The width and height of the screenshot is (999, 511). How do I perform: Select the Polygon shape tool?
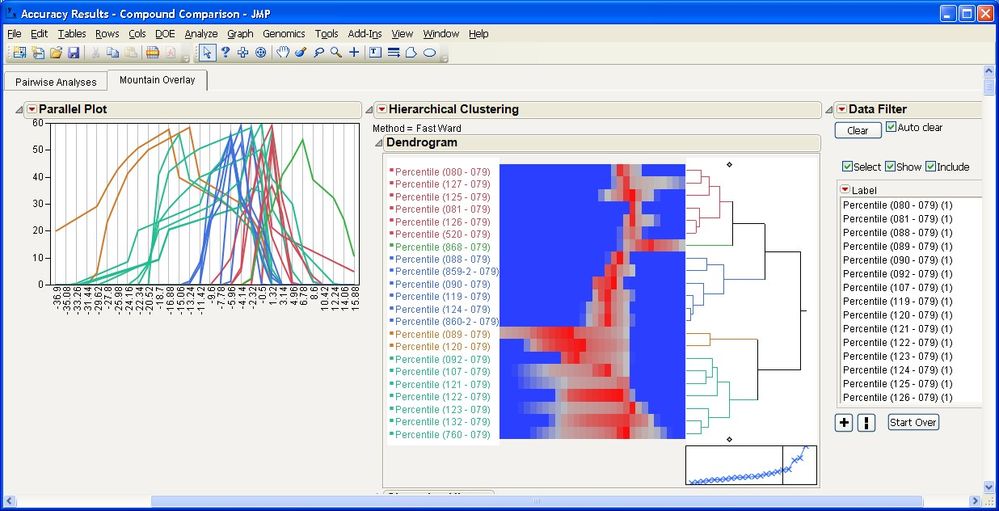pos(412,53)
